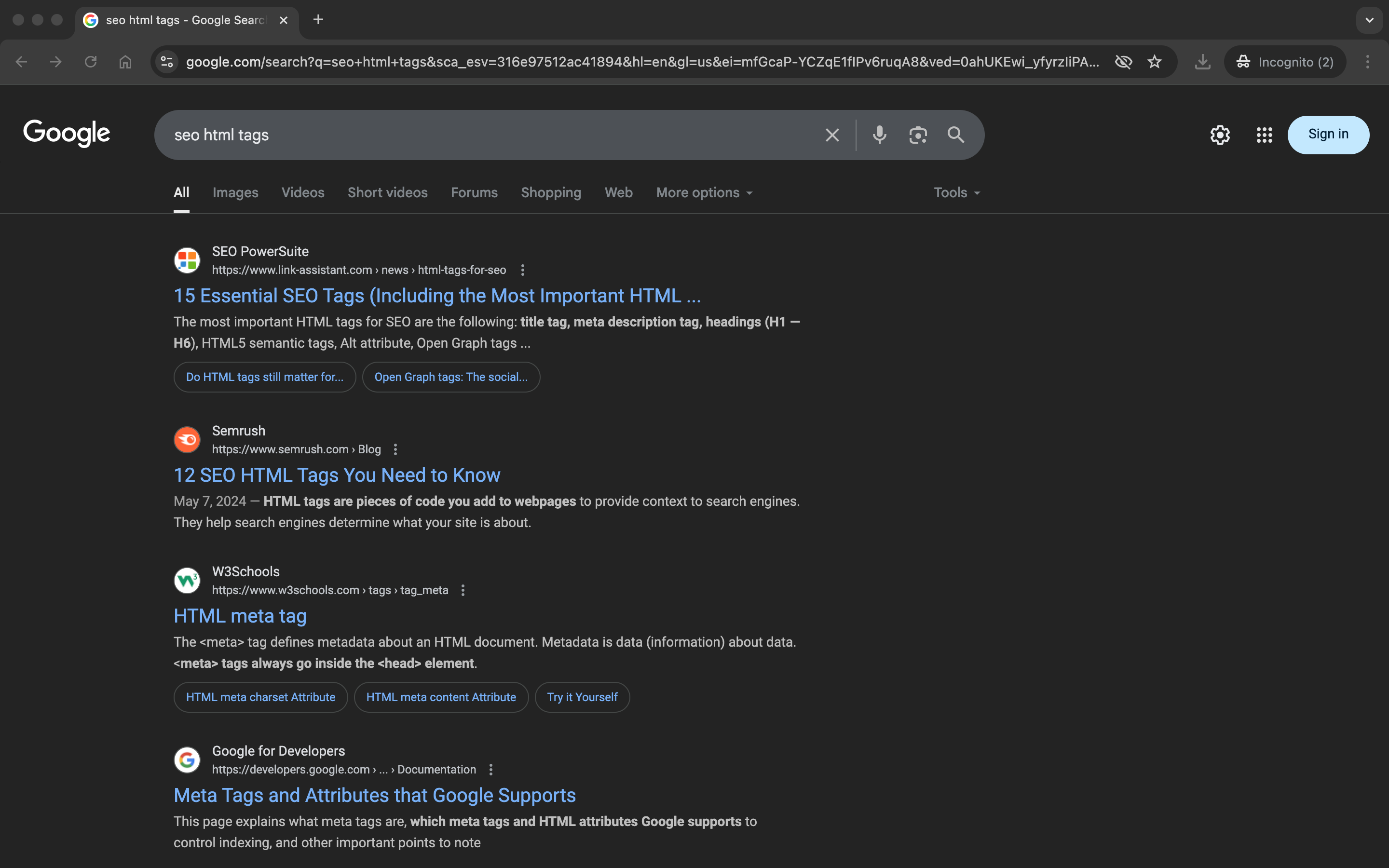Click the Google for Developers favicon
The height and width of the screenshot is (868, 1389).
pyautogui.click(x=187, y=760)
